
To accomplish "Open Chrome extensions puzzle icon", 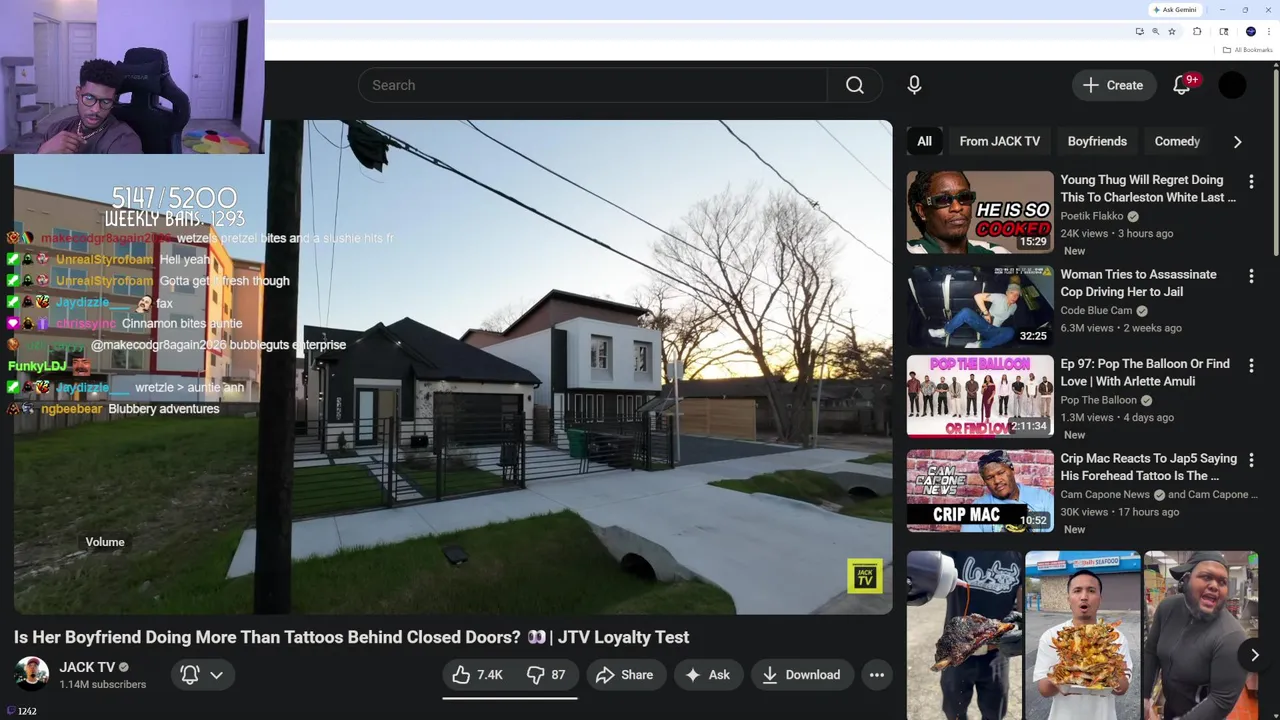I will coord(1197,31).
